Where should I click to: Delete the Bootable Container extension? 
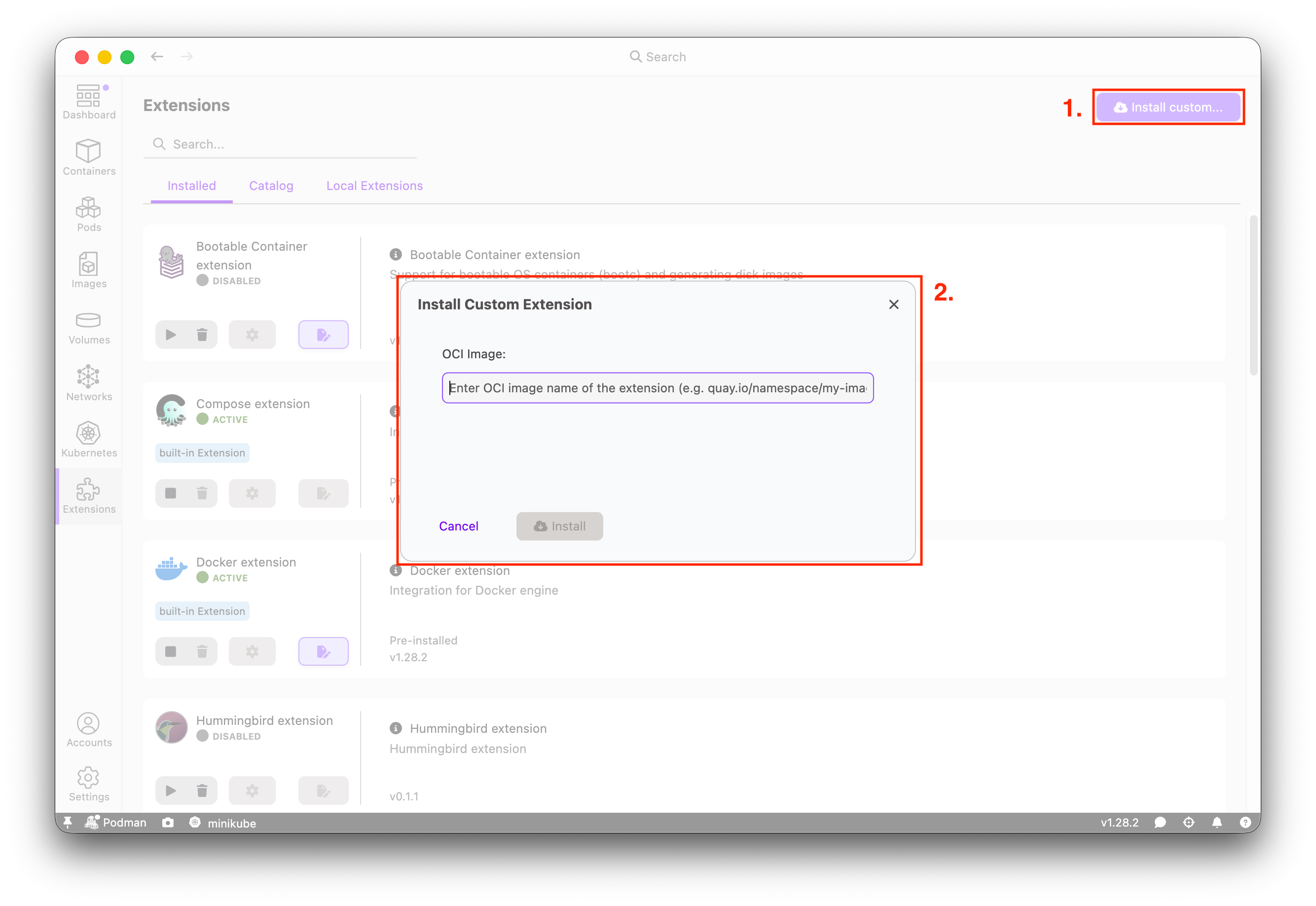point(201,335)
